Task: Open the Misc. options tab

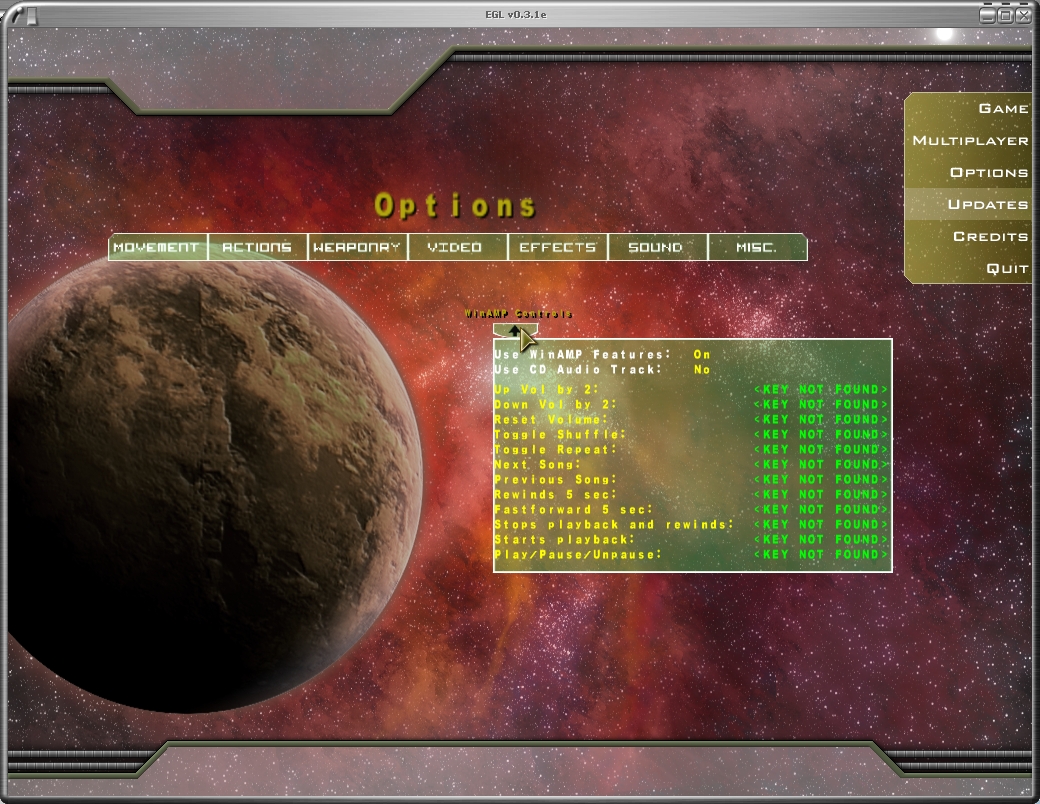Action: pos(756,247)
